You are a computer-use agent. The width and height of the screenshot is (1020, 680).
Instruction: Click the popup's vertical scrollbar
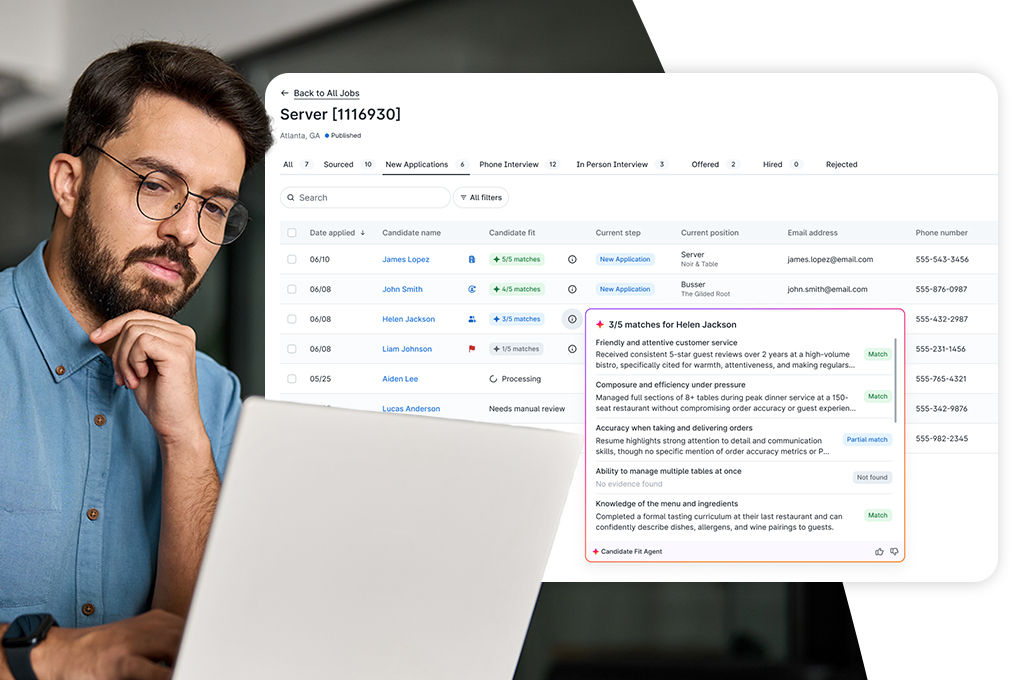(896, 381)
